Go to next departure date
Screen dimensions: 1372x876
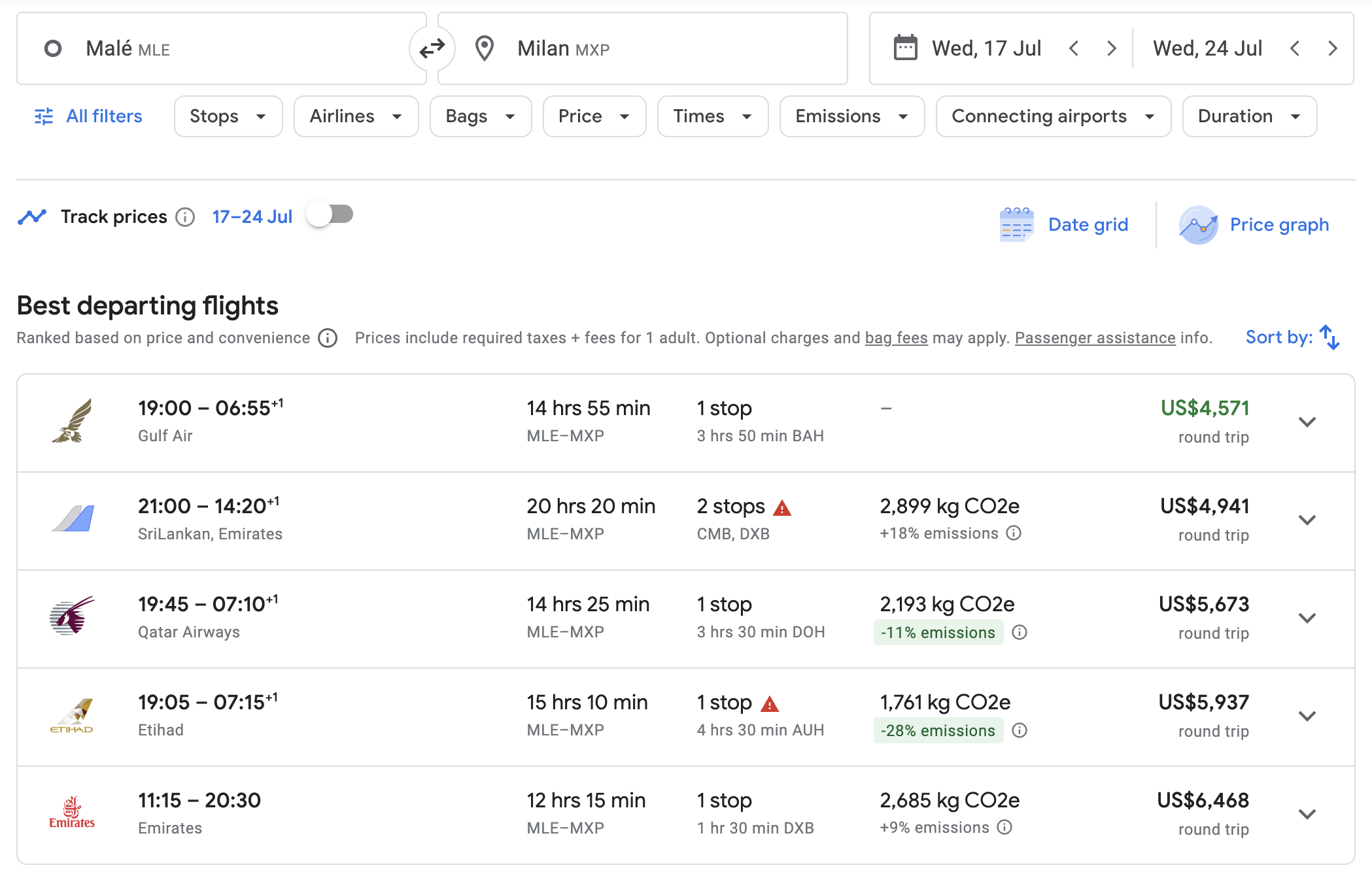click(1111, 48)
